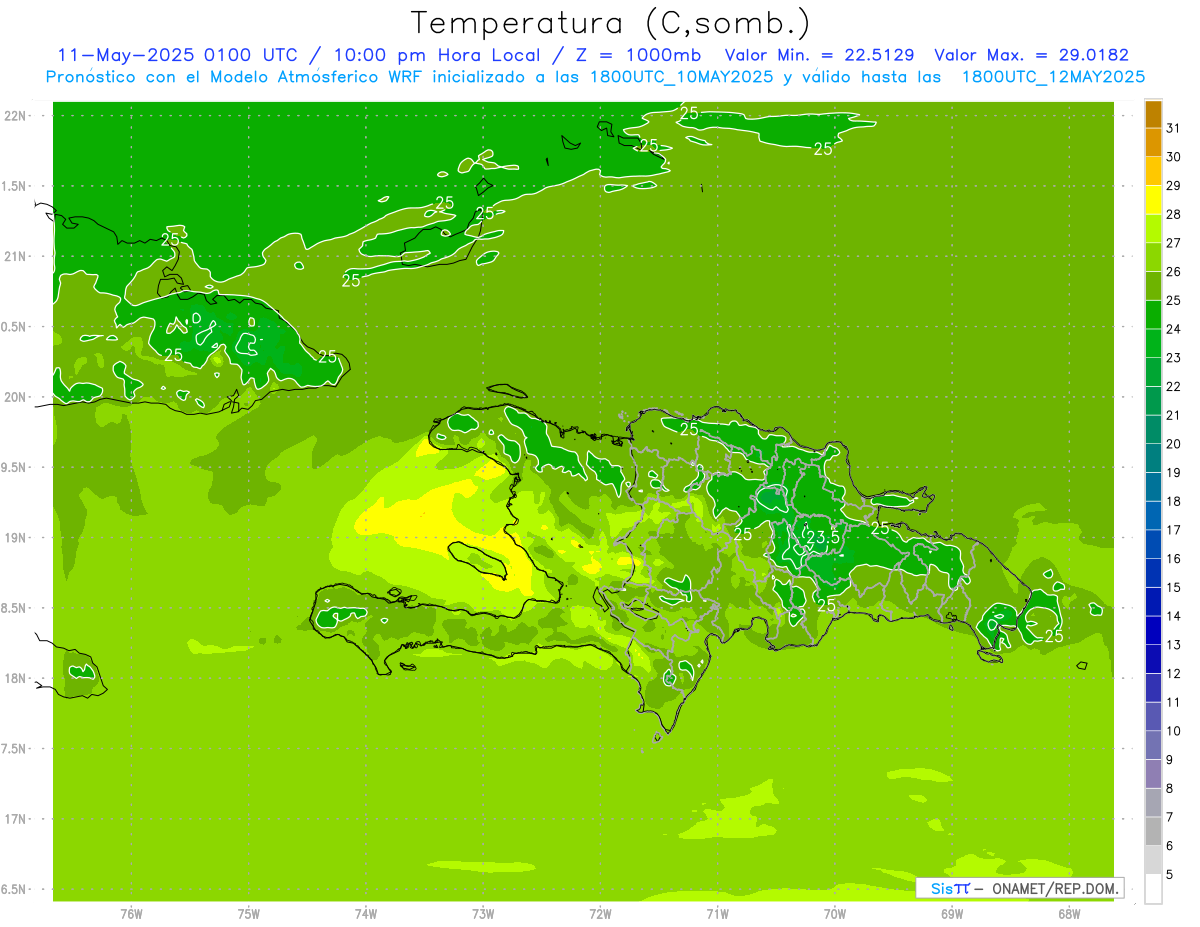Click '1800UTC_12MAY2025' valid-until time

coord(1053,77)
